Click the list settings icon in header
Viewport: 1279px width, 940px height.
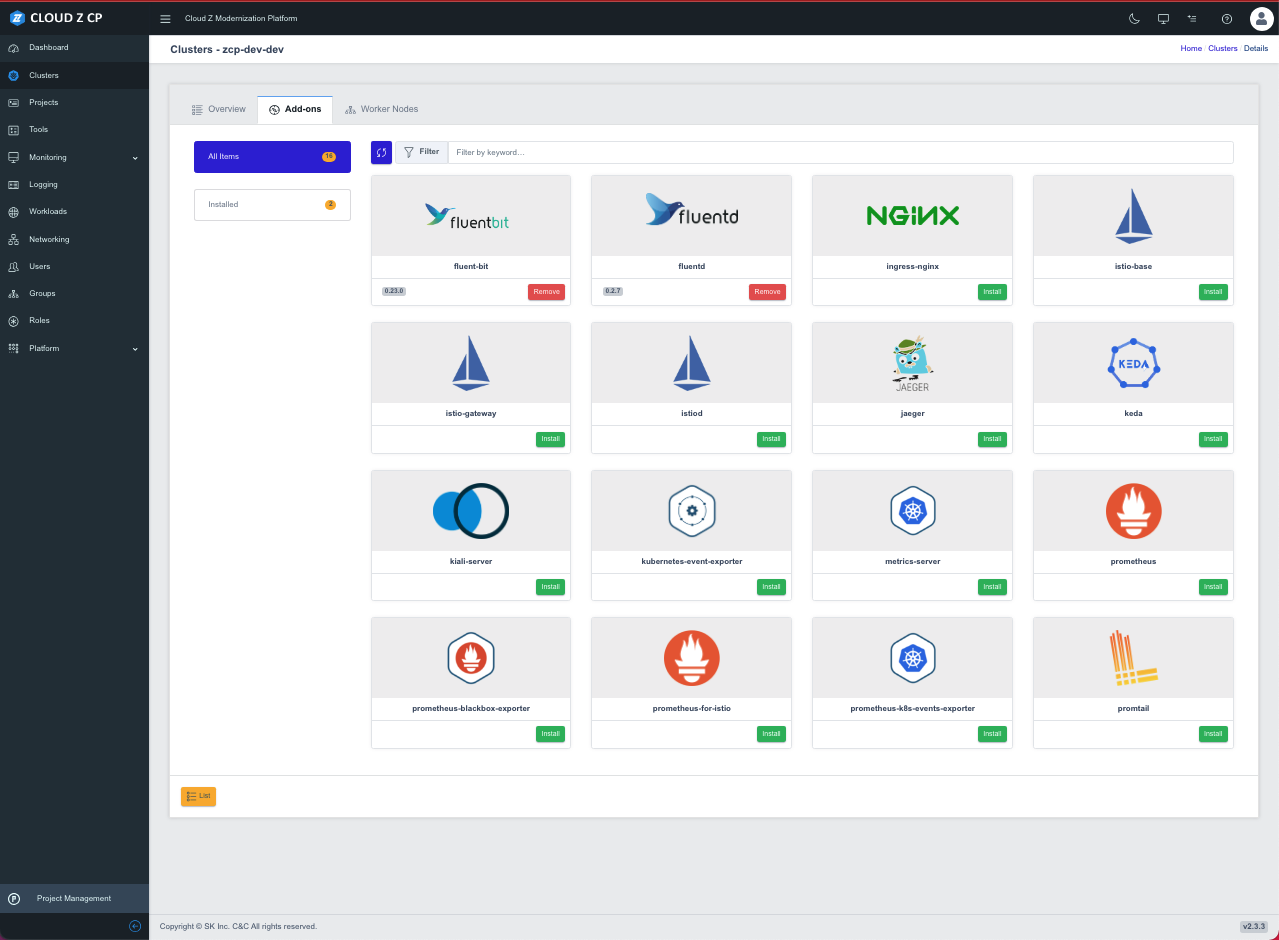(x=1192, y=19)
